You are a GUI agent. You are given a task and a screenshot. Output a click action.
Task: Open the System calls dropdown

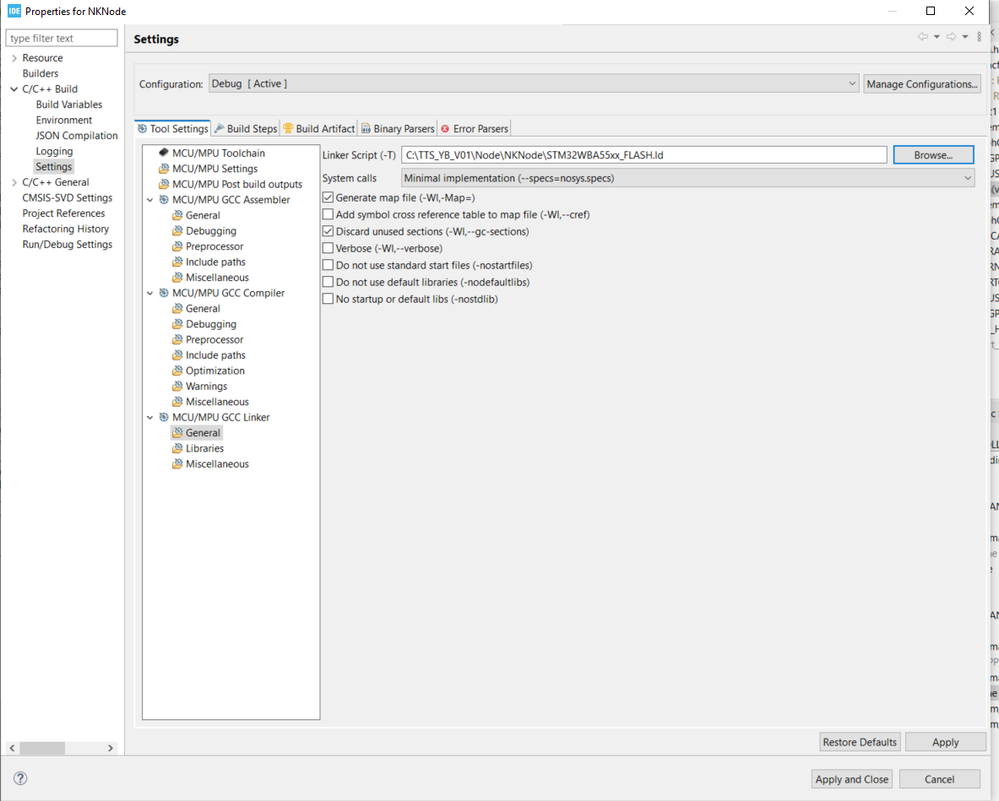tap(688, 178)
